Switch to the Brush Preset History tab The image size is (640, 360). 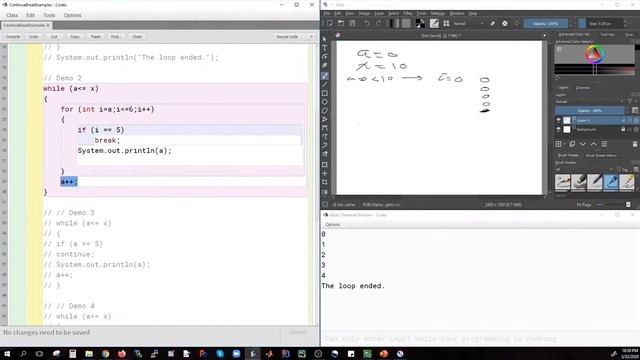[601, 156]
